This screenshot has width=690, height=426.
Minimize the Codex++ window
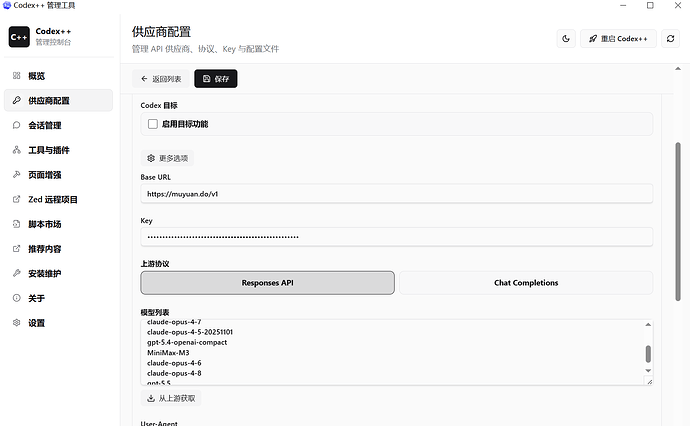pos(623,5)
